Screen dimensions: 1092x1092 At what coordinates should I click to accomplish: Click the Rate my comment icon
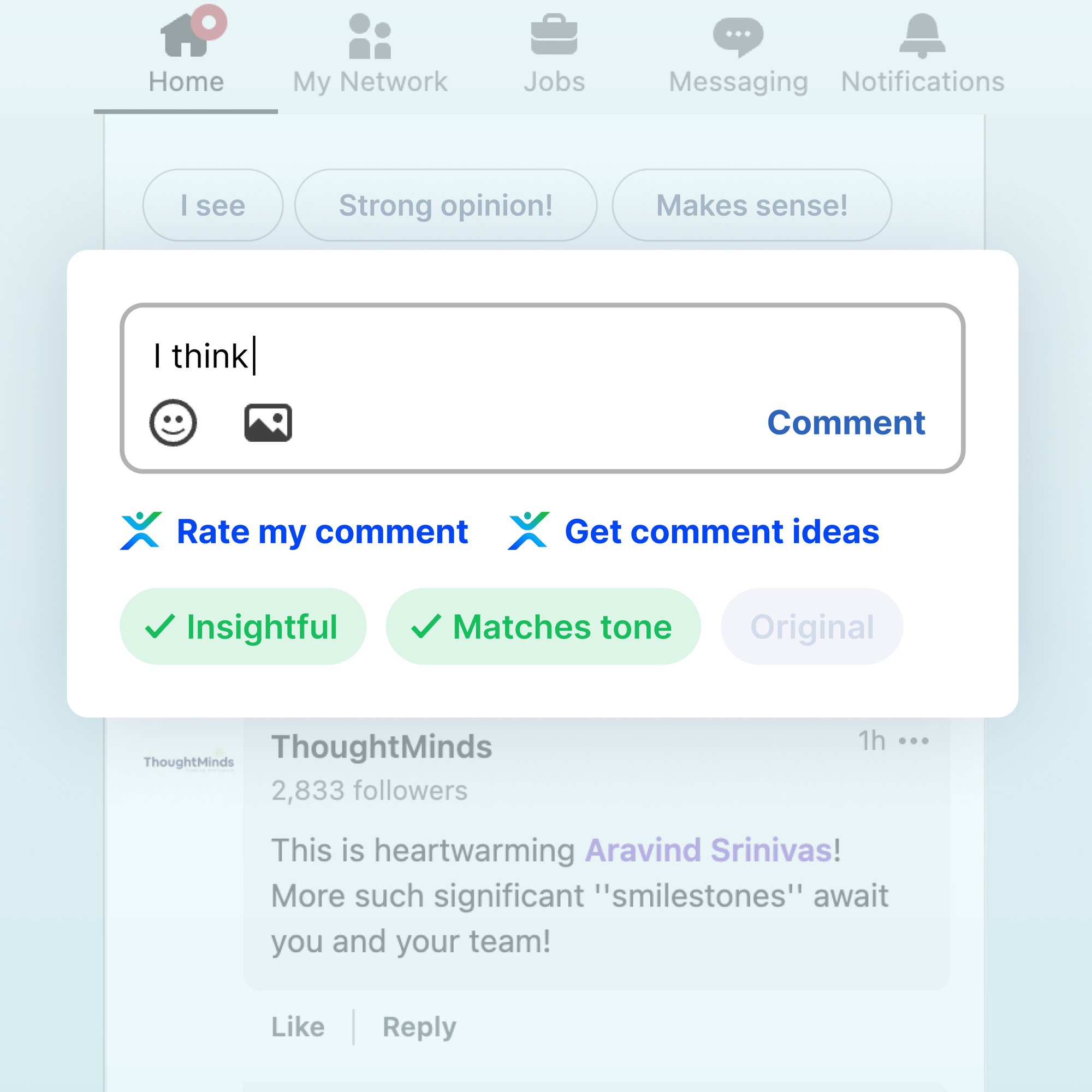[x=141, y=529]
